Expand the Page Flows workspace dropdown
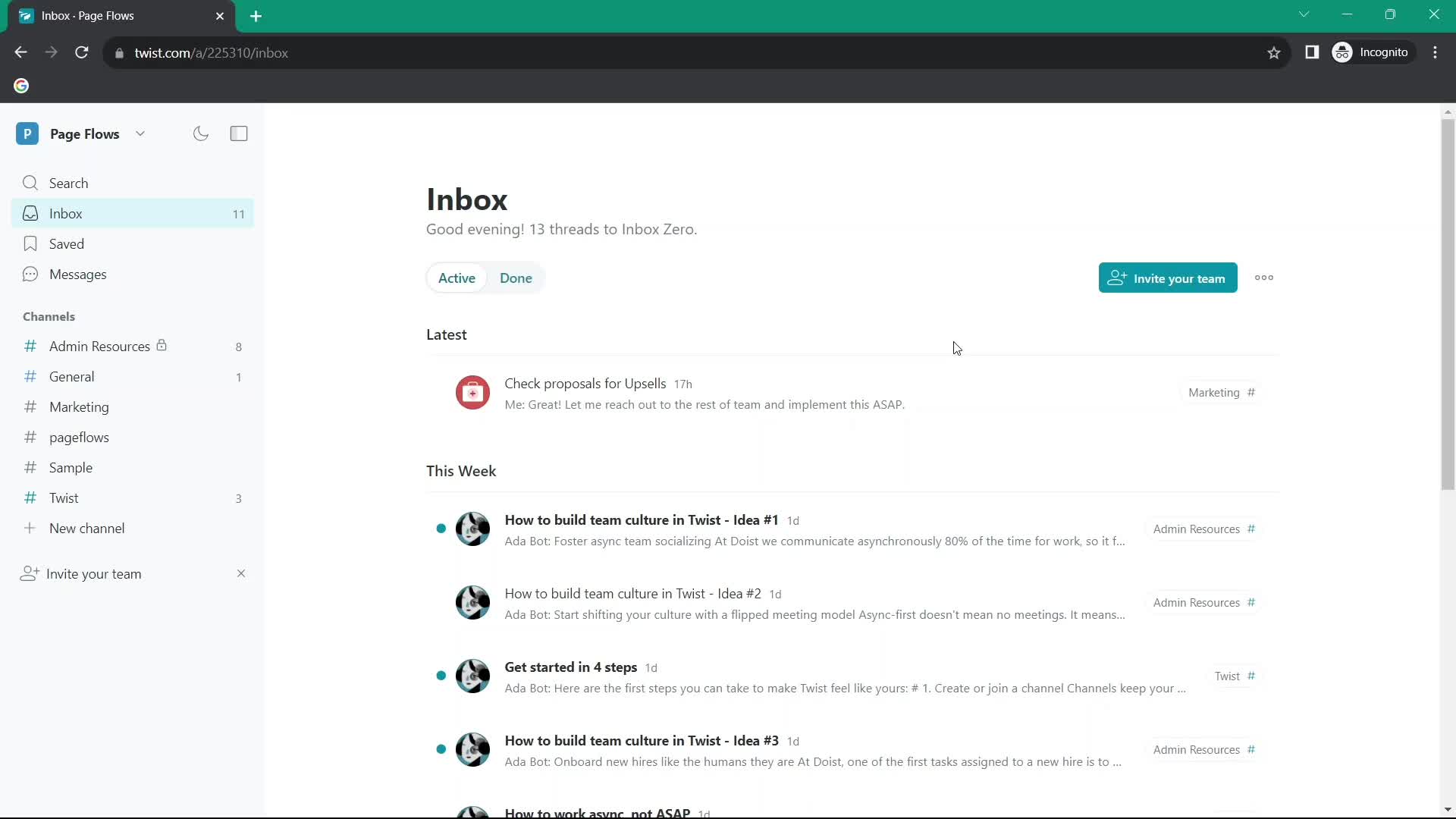This screenshot has height=819, width=1456. pyautogui.click(x=140, y=133)
